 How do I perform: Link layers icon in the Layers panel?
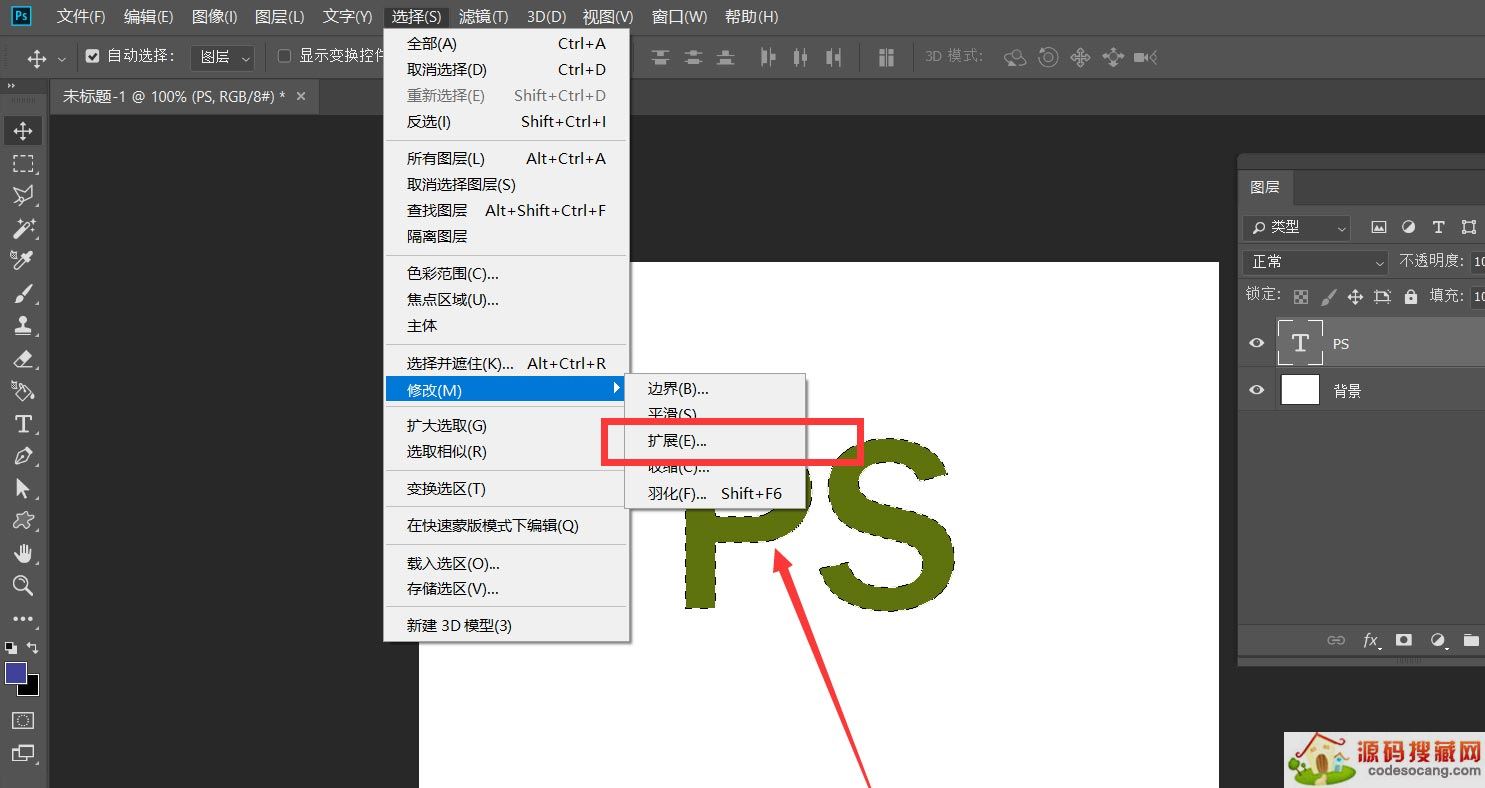tap(1336, 640)
